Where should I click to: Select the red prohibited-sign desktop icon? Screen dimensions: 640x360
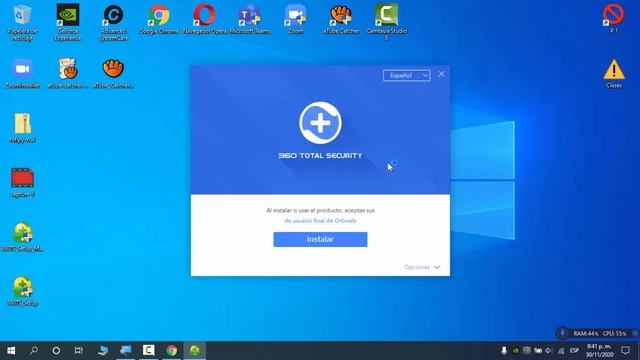pos(613,18)
